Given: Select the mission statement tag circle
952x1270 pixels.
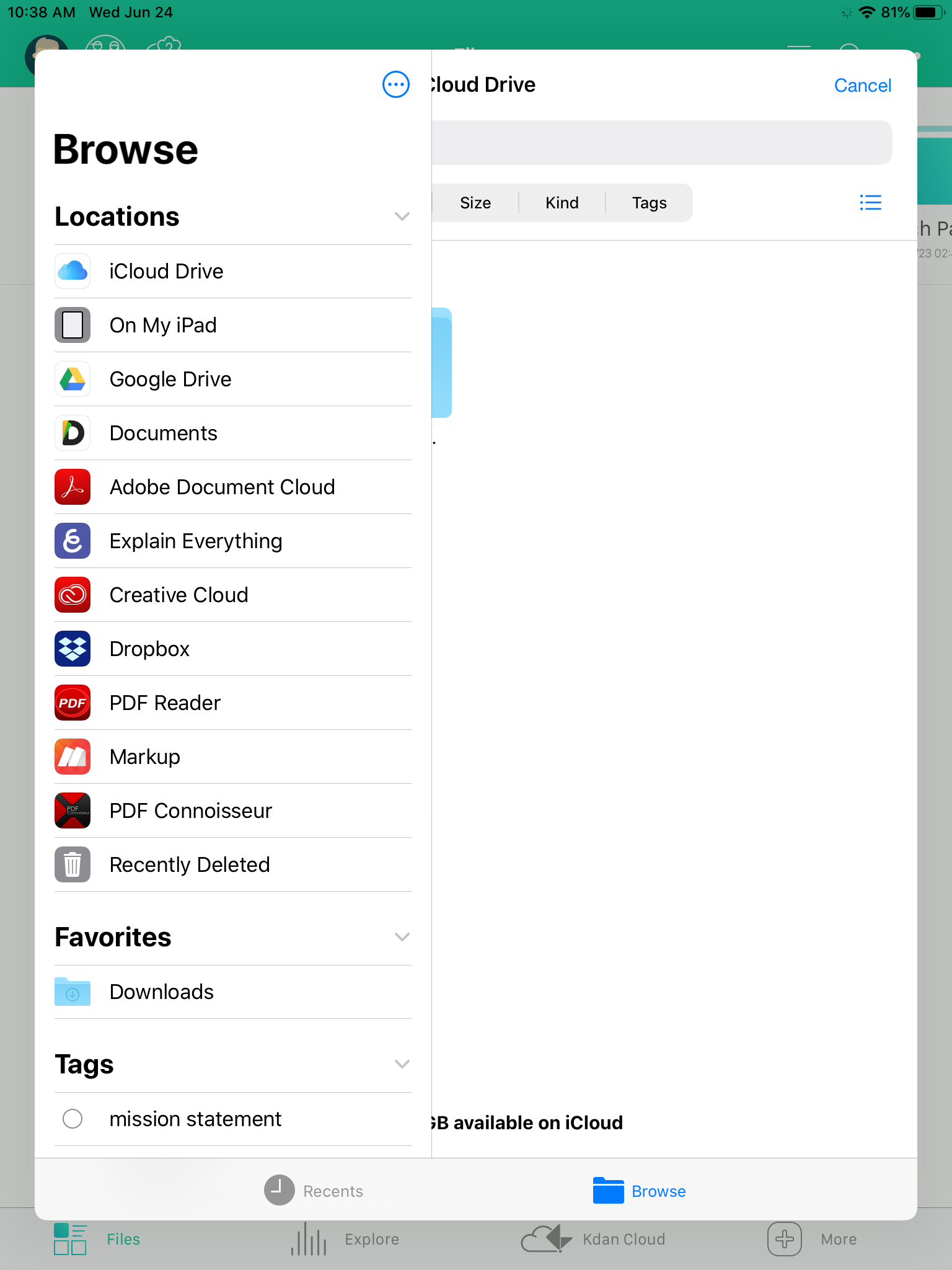Looking at the screenshot, I should 73,1119.
